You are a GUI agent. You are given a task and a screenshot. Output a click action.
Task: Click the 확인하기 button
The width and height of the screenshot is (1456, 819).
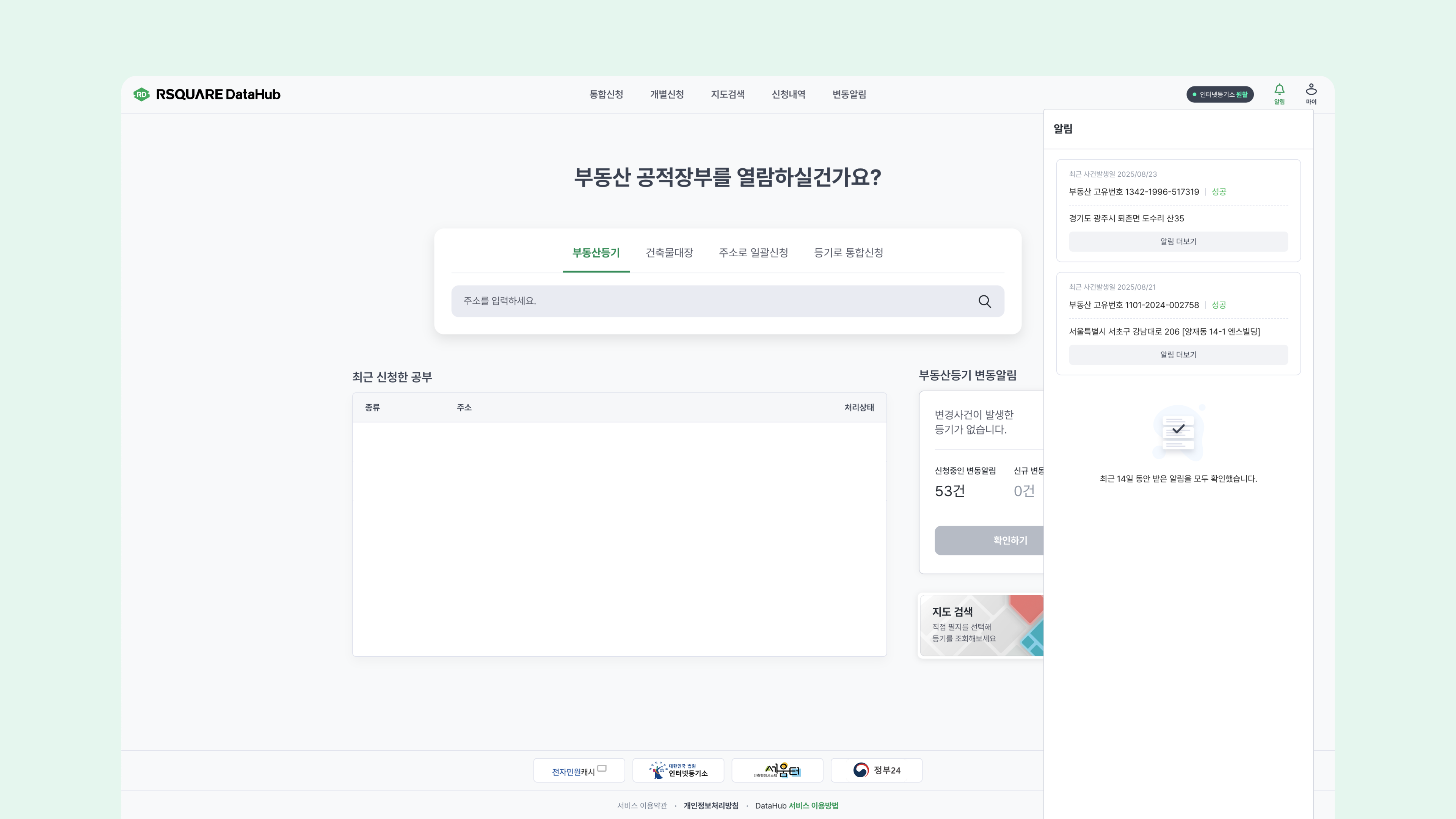(x=989, y=540)
